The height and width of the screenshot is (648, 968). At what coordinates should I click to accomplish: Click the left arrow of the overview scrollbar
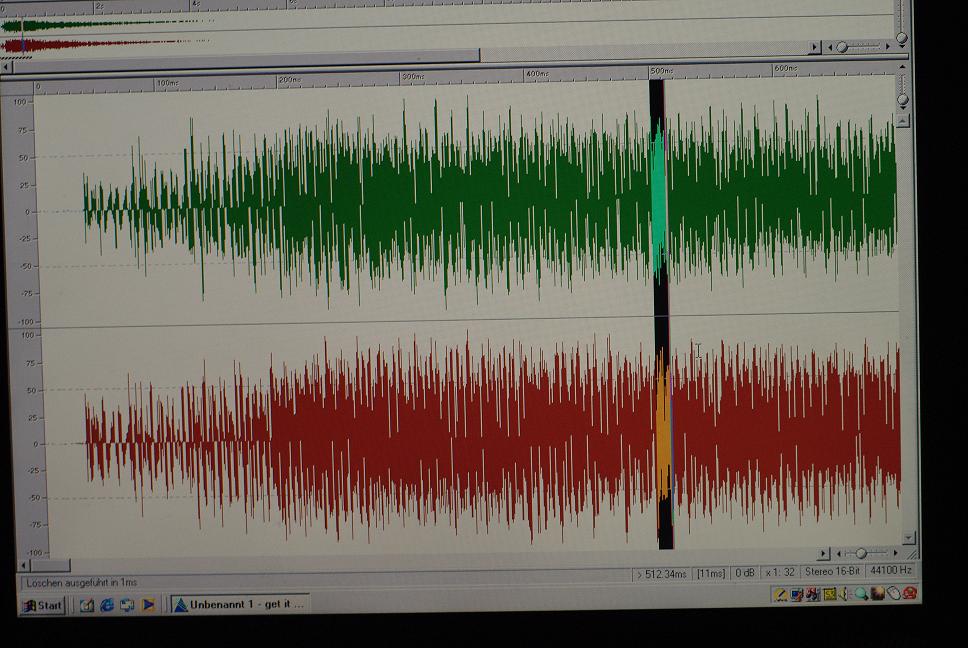point(7,67)
